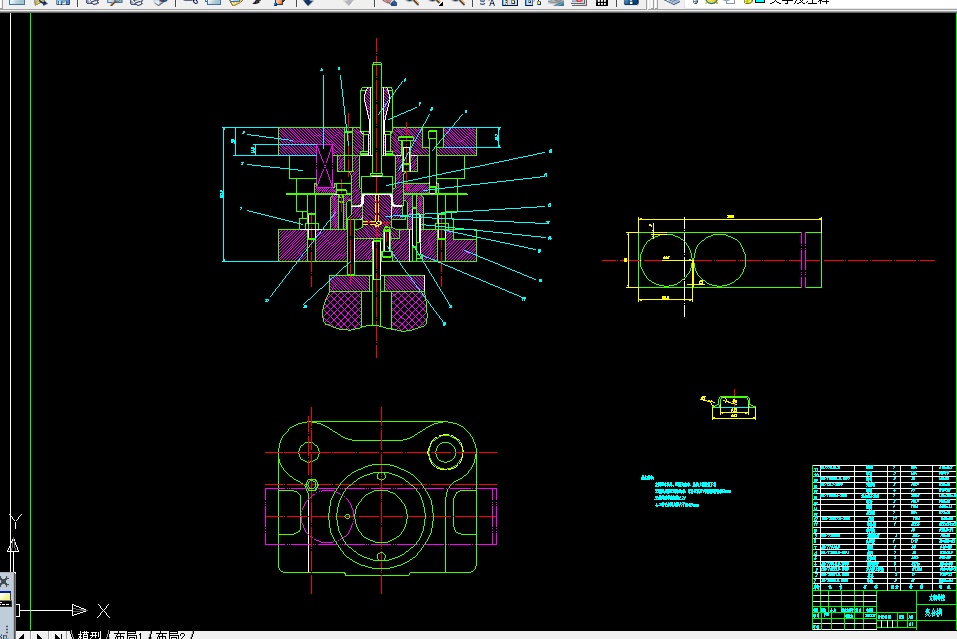This screenshot has width=957, height=639.
Task: Click the previous-tab scroll arrow
Action: (21, 635)
